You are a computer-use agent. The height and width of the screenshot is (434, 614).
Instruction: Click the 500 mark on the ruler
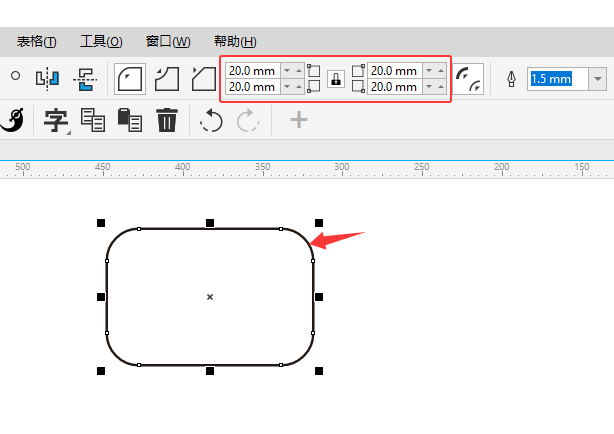click(x=23, y=166)
